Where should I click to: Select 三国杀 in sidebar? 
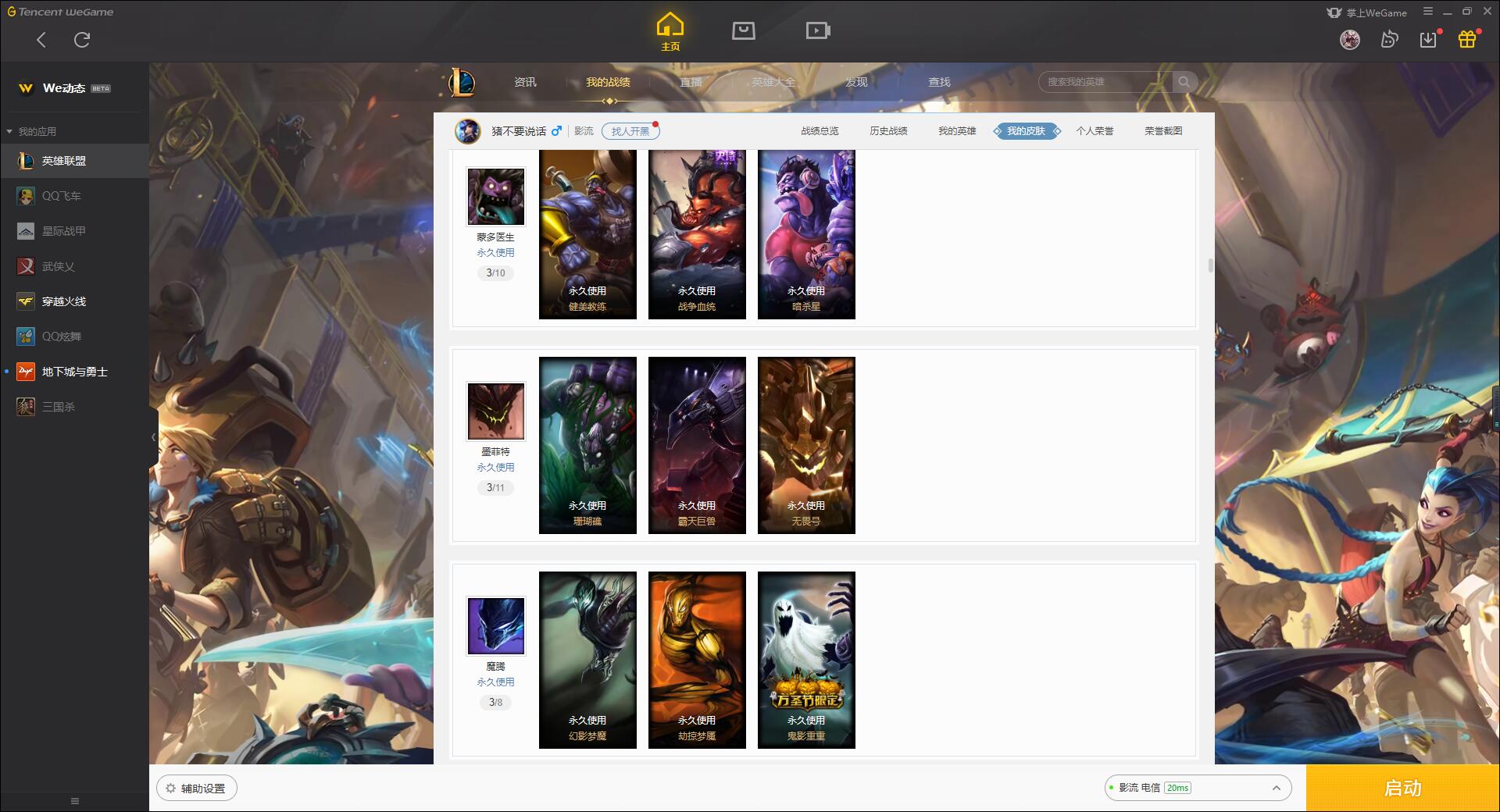[74, 407]
